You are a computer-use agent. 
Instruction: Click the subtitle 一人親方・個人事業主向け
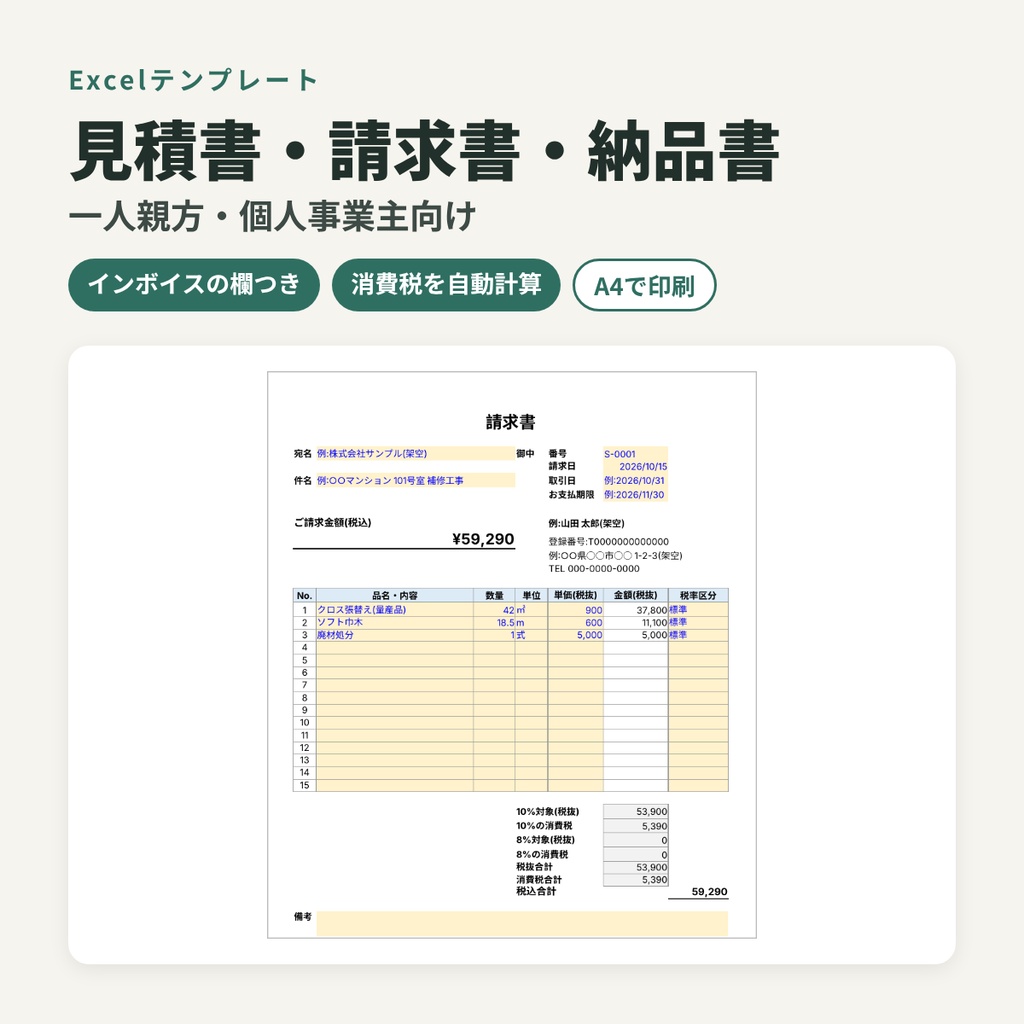pyautogui.click(x=272, y=217)
